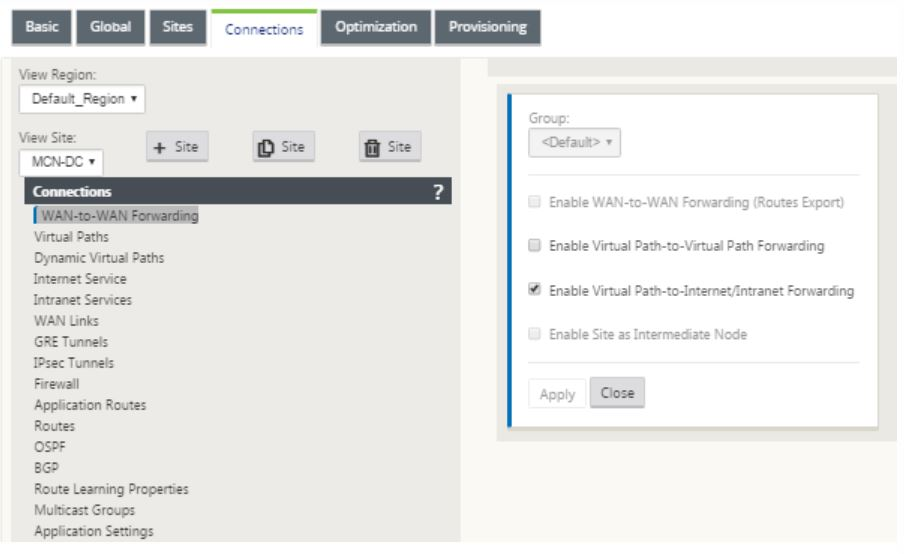Select the Connections tab
904x554 pixels.
pos(264,29)
